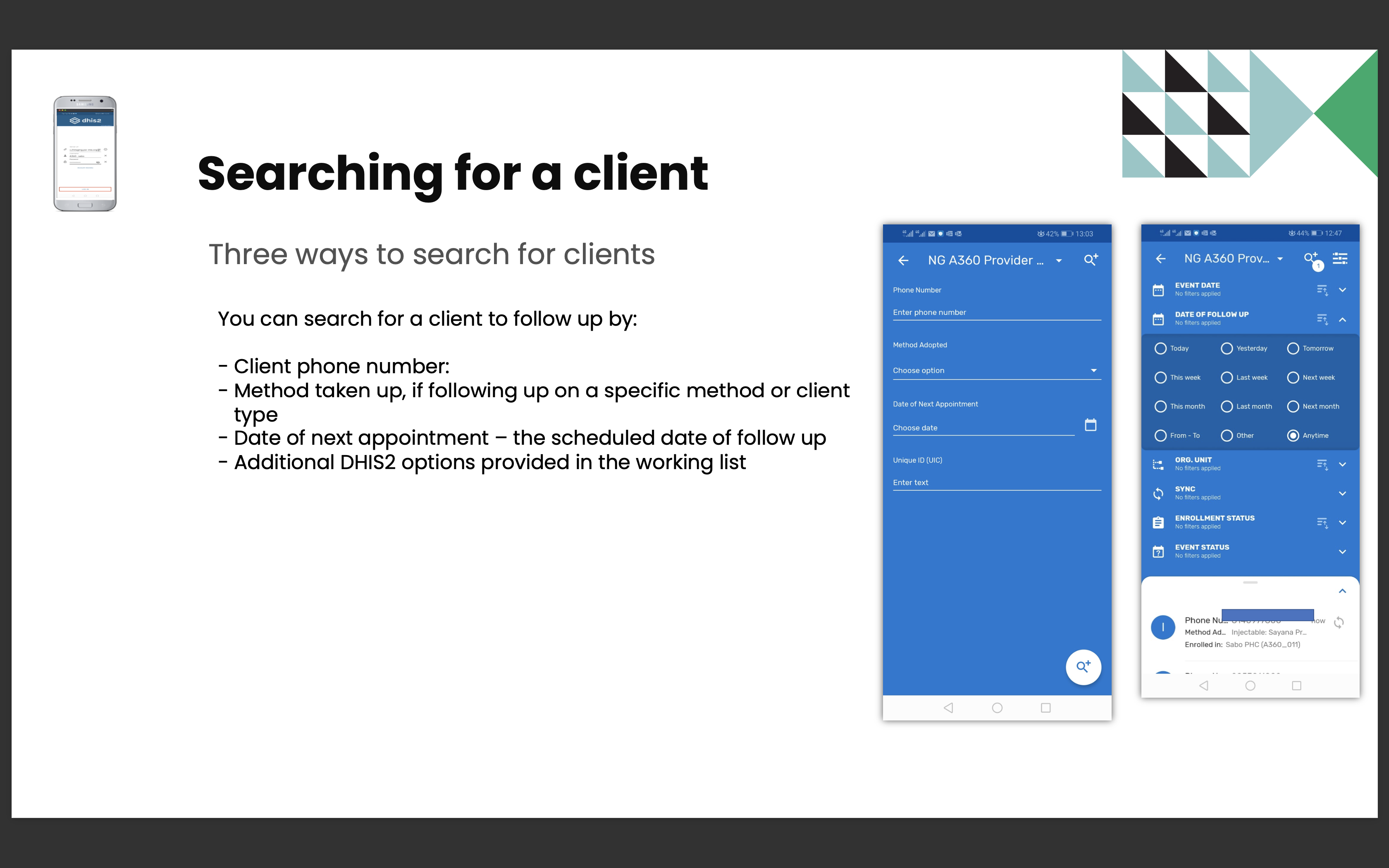Select the Next week radio option
Viewport: 1389px width, 868px height.
pos(1293,378)
